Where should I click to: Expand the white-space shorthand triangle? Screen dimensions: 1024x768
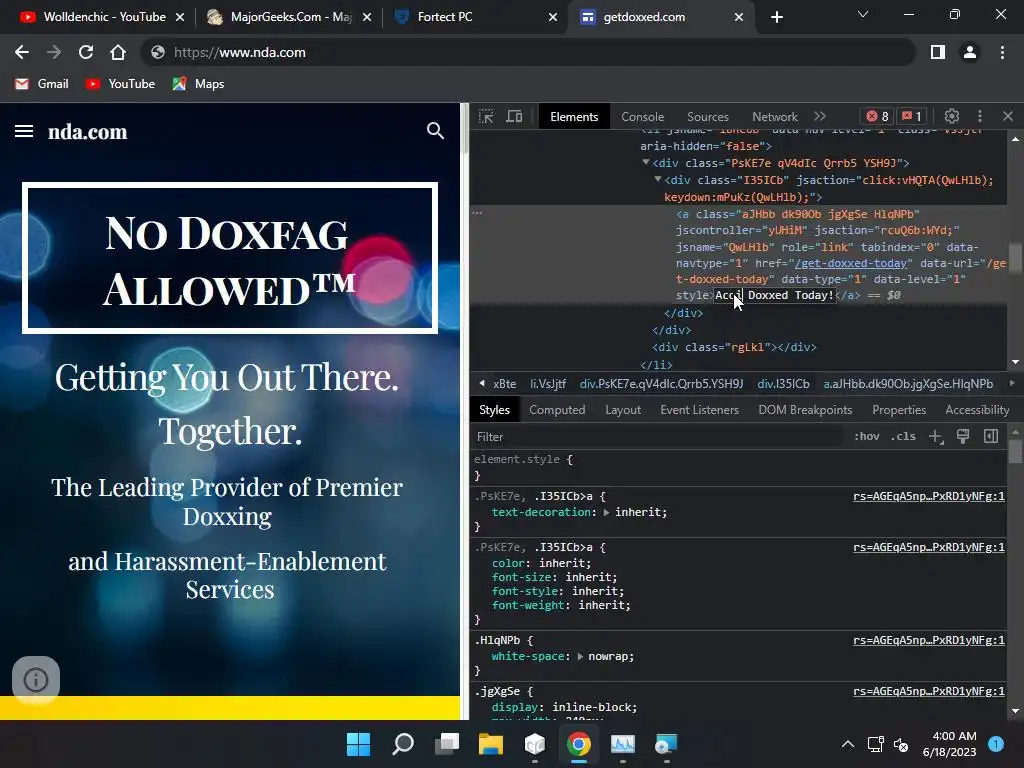[x=580, y=656]
